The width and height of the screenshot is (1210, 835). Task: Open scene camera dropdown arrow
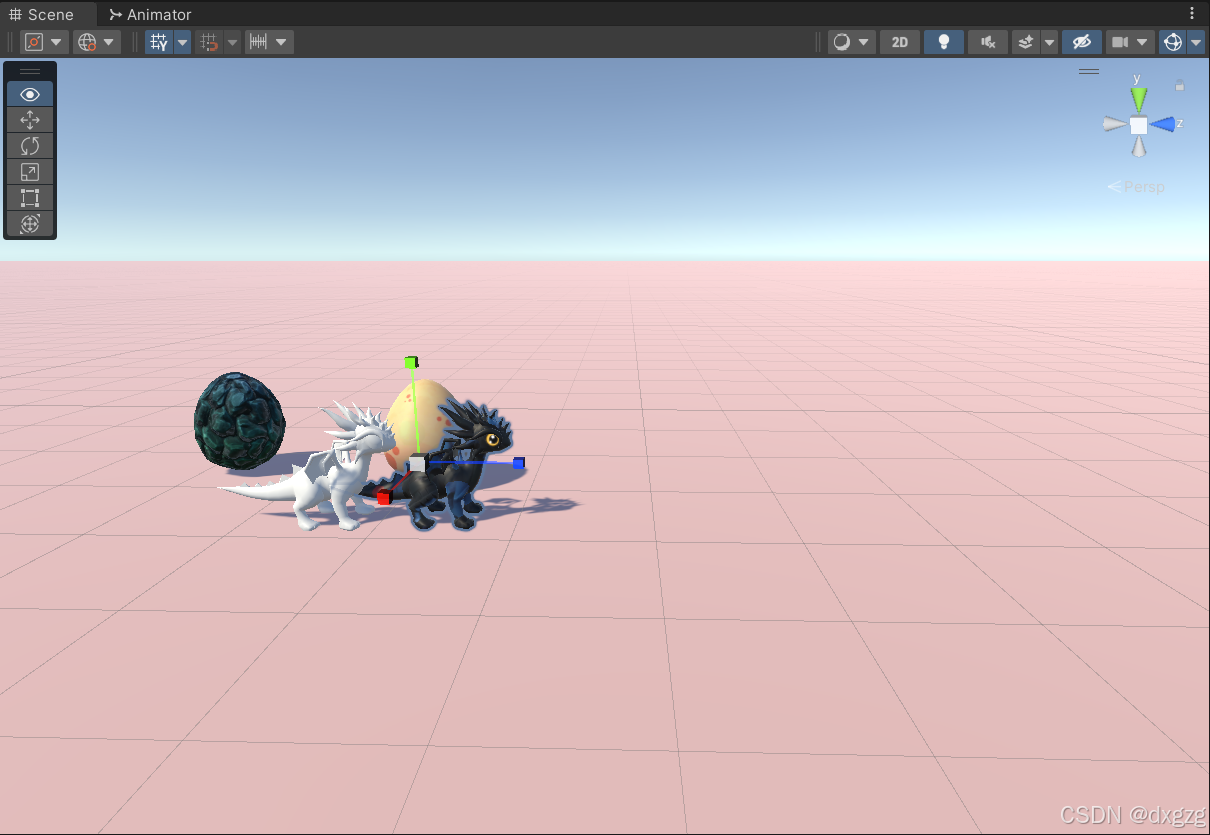pos(1143,42)
